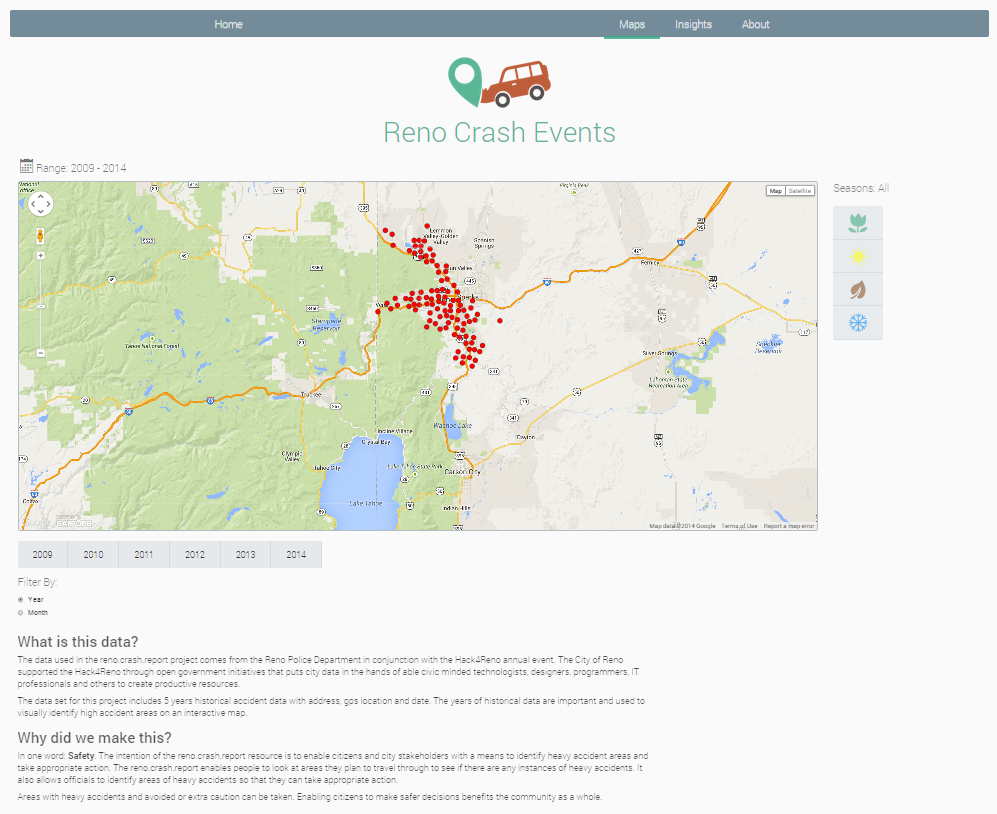
Task: Click the map zoom slider track
Action: click(x=41, y=304)
